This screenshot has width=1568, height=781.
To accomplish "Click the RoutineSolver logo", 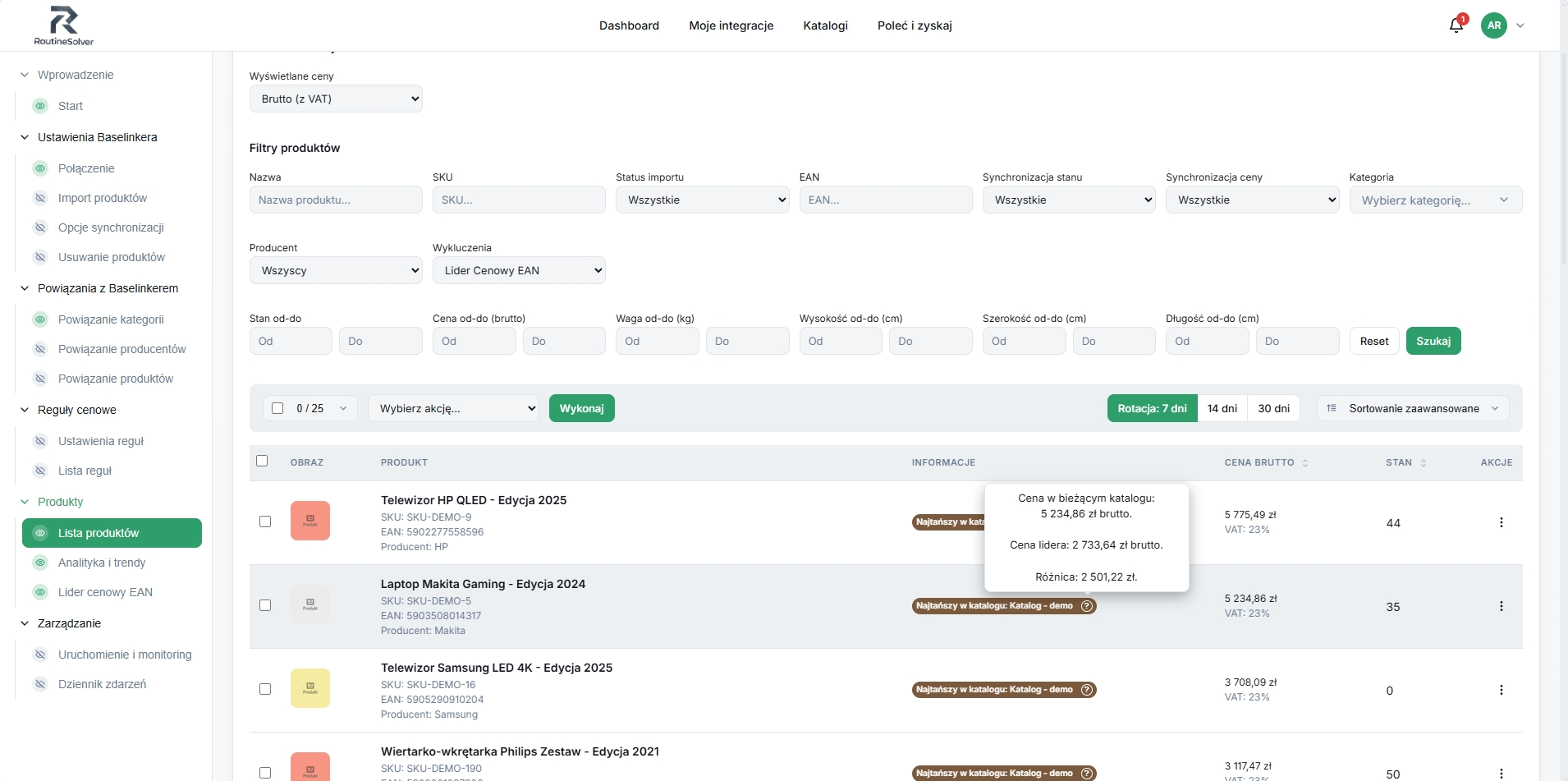I will pos(64,25).
